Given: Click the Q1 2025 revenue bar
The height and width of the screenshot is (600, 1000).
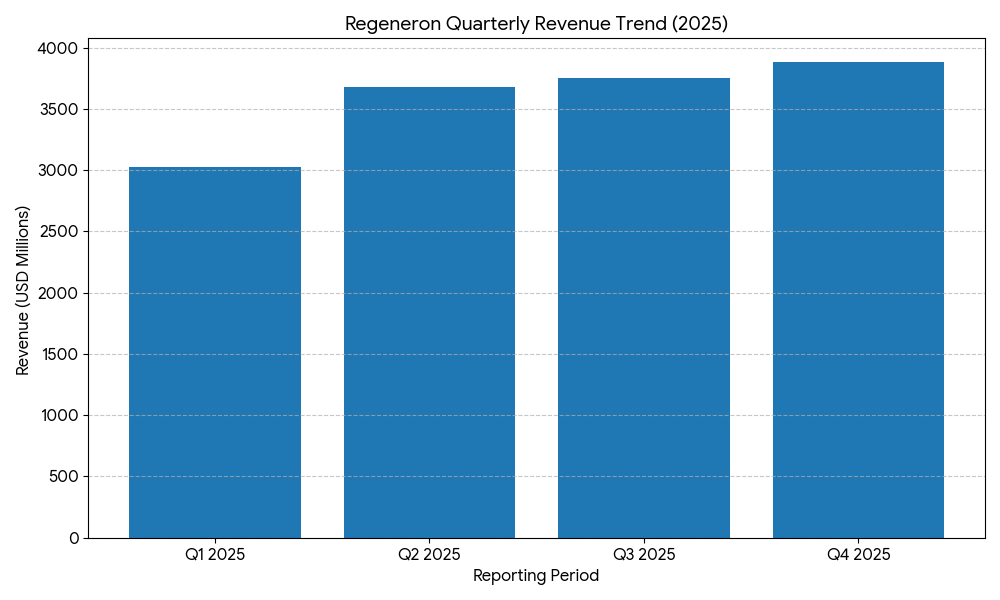Looking at the screenshot, I should point(215,352).
